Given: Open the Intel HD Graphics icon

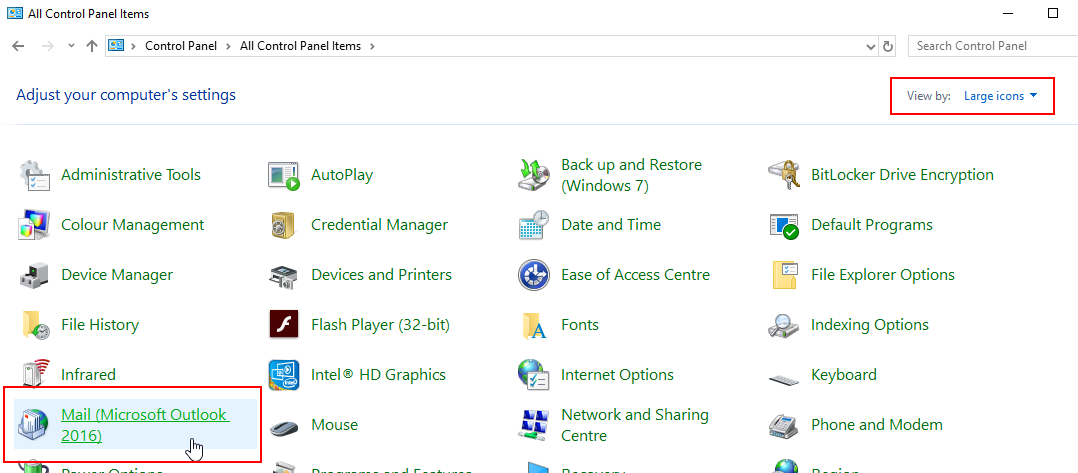Looking at the screenshot, I should pos(284,375).
